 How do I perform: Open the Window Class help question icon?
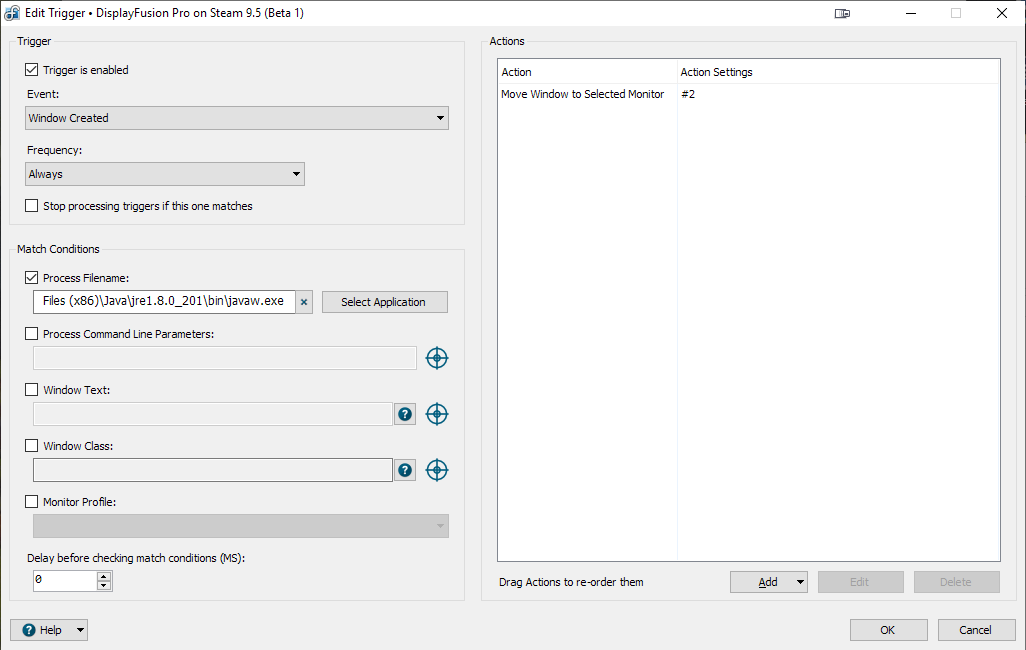click(x=405, y=470)
